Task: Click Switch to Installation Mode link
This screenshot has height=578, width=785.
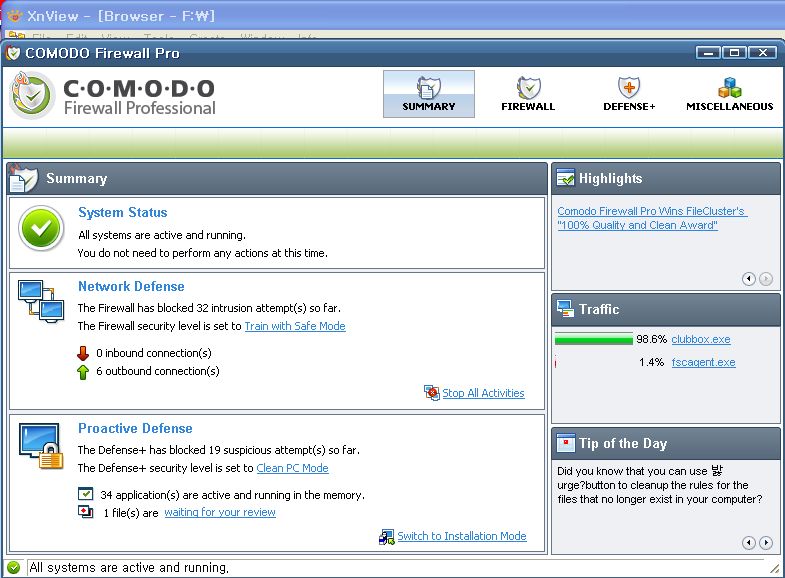Action: click(x=462, y=536)
